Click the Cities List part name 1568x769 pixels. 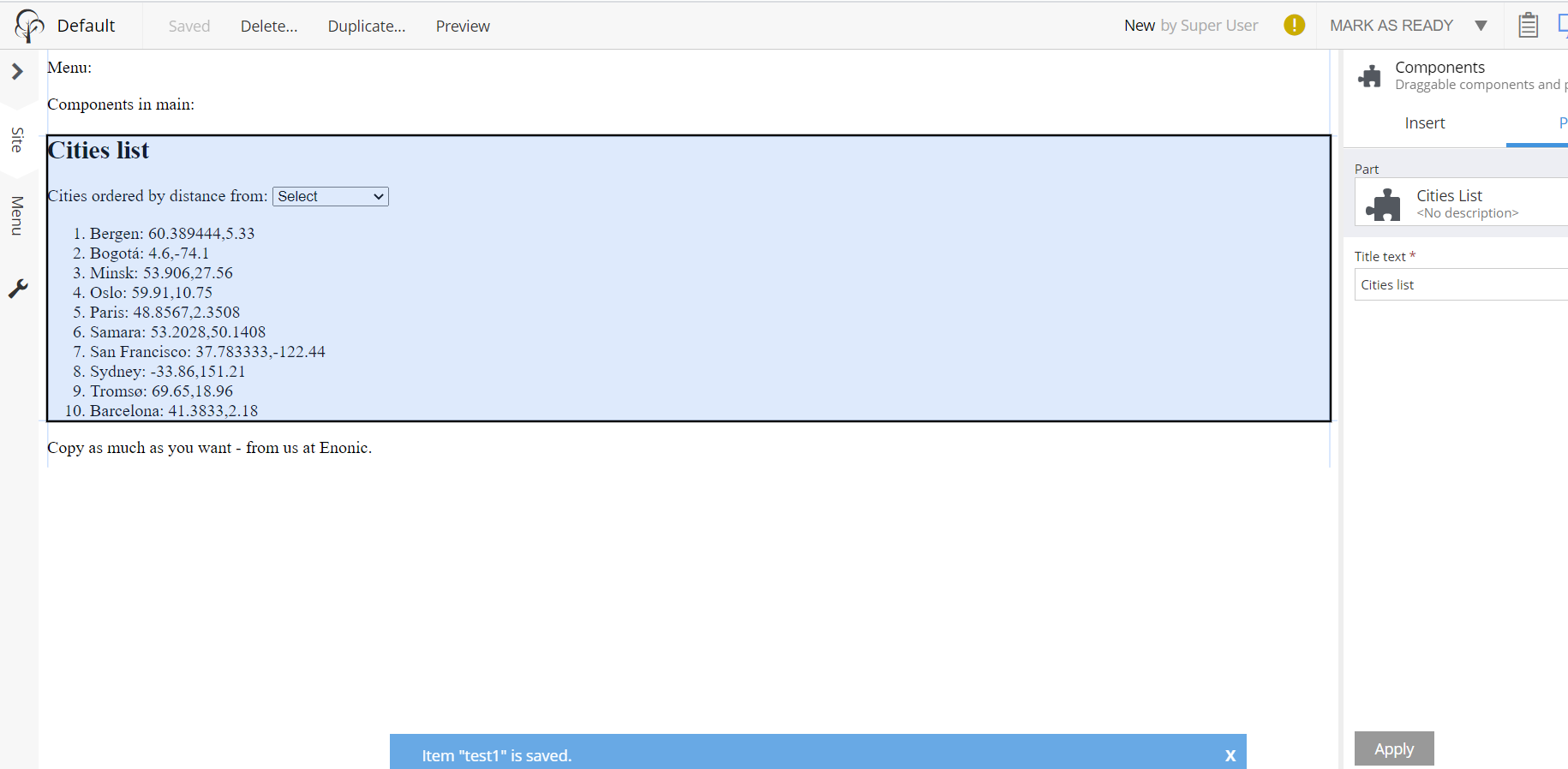pyautogui.click(x=1449, y=196)
